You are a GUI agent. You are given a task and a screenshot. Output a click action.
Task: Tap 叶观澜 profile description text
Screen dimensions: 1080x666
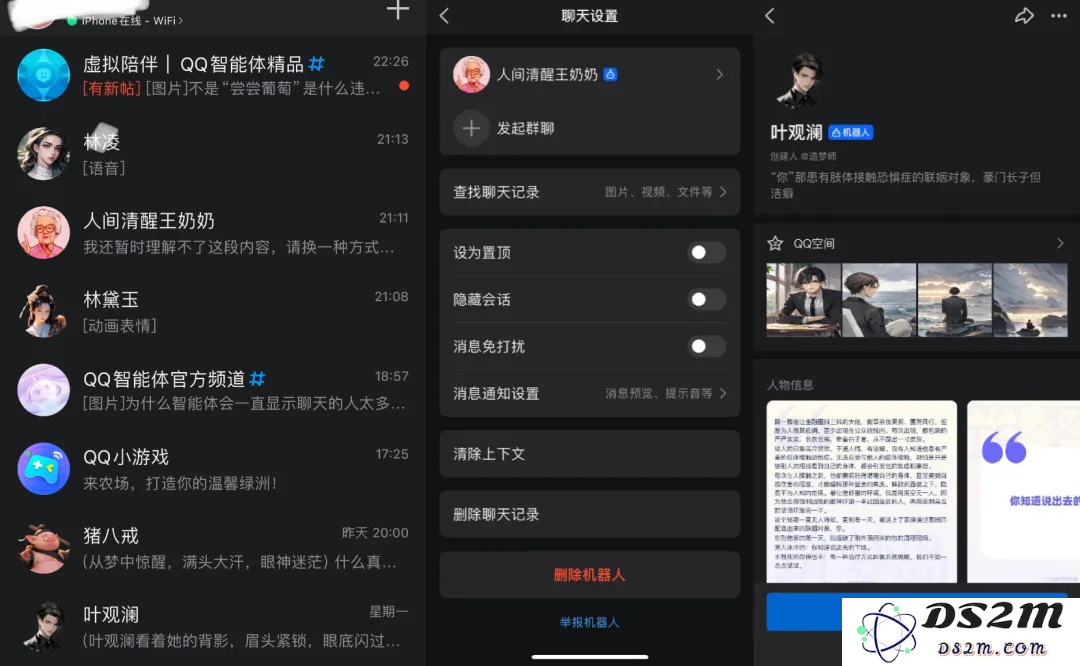tap(906, 185)
